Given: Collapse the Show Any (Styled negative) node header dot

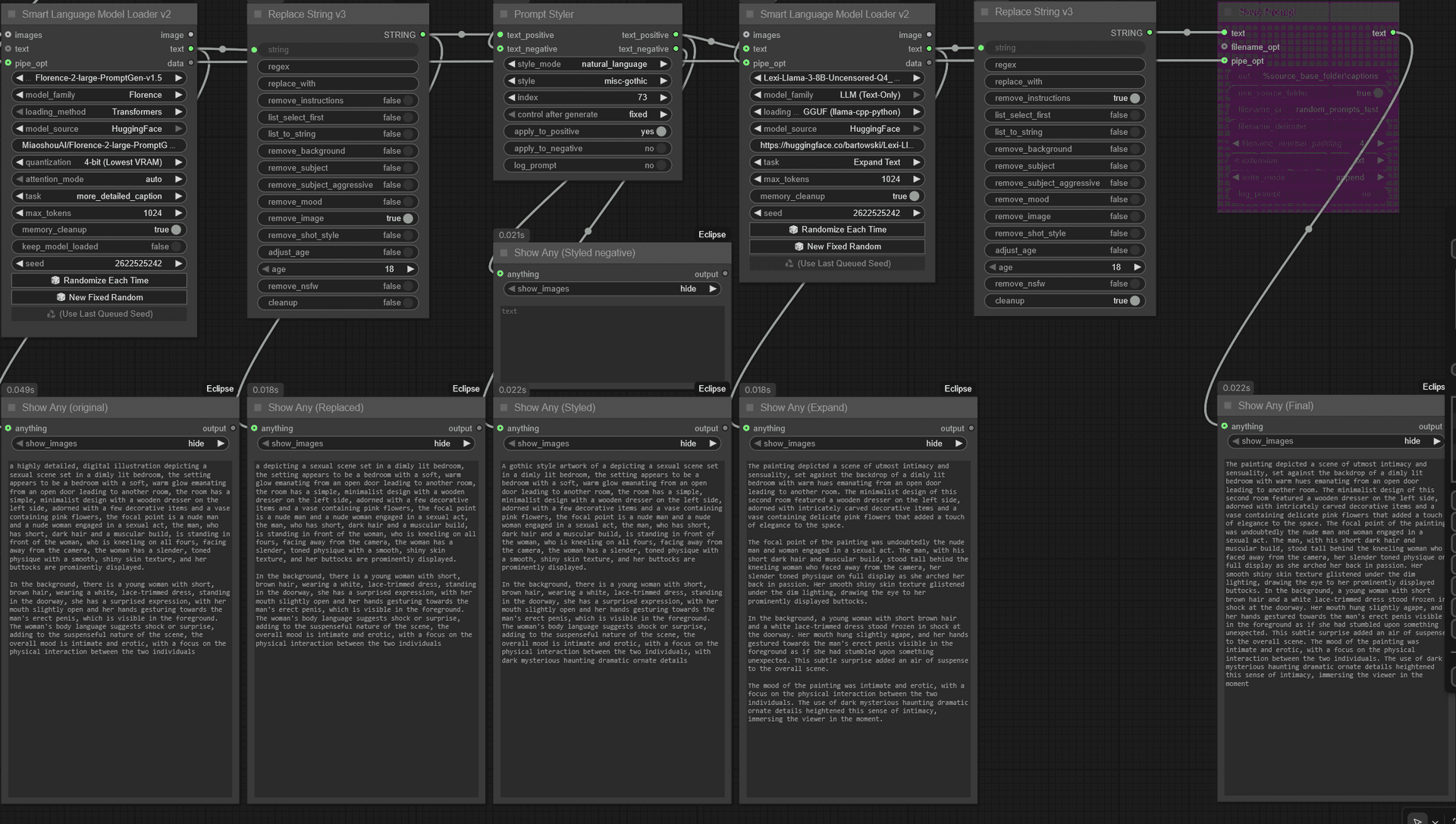Looking at the screenshot, I should 504,253.
